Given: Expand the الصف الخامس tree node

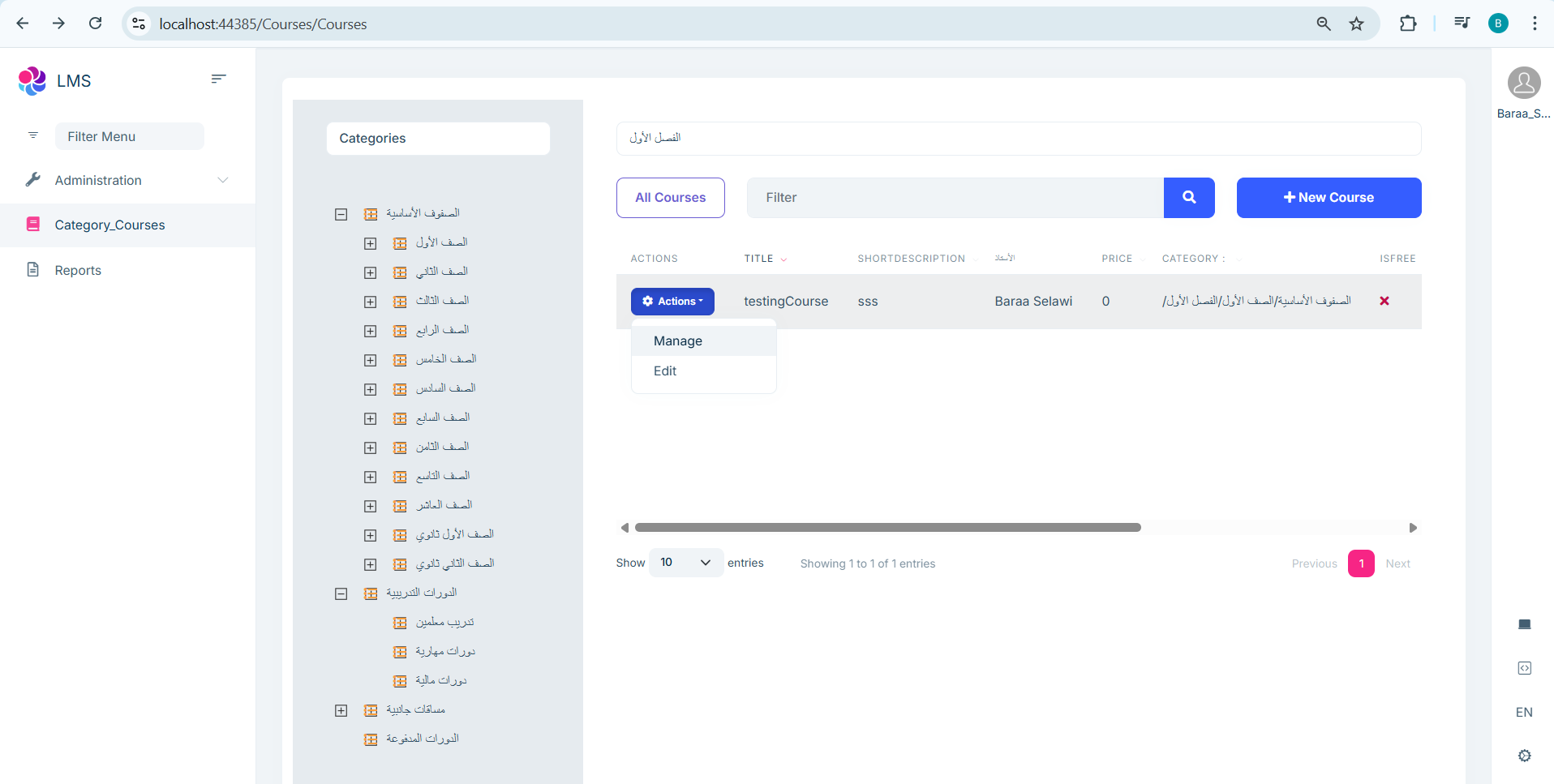Looking at the screenshot, I should click(x=371, y=360).
